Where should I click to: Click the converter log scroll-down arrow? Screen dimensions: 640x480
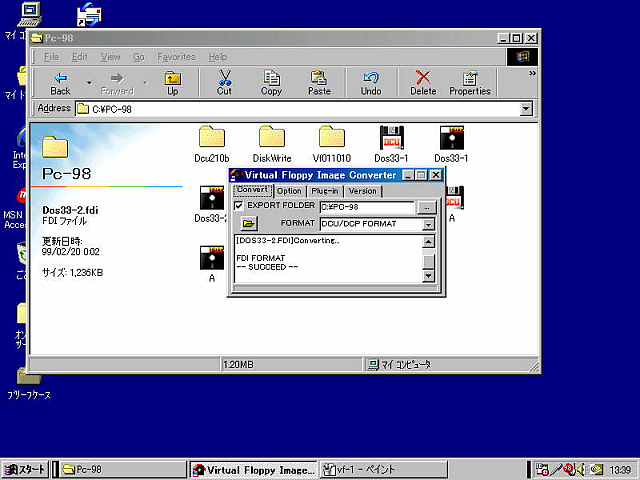pos(428,276)
